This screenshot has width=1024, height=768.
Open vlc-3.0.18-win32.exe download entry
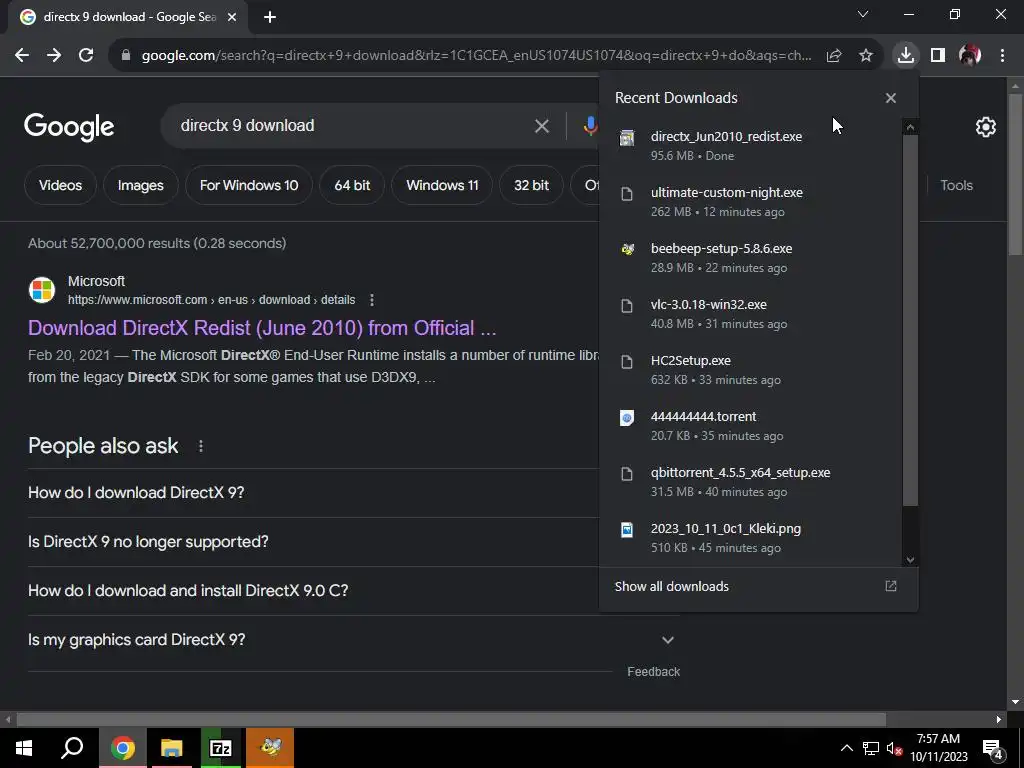[x=751, y=314]
